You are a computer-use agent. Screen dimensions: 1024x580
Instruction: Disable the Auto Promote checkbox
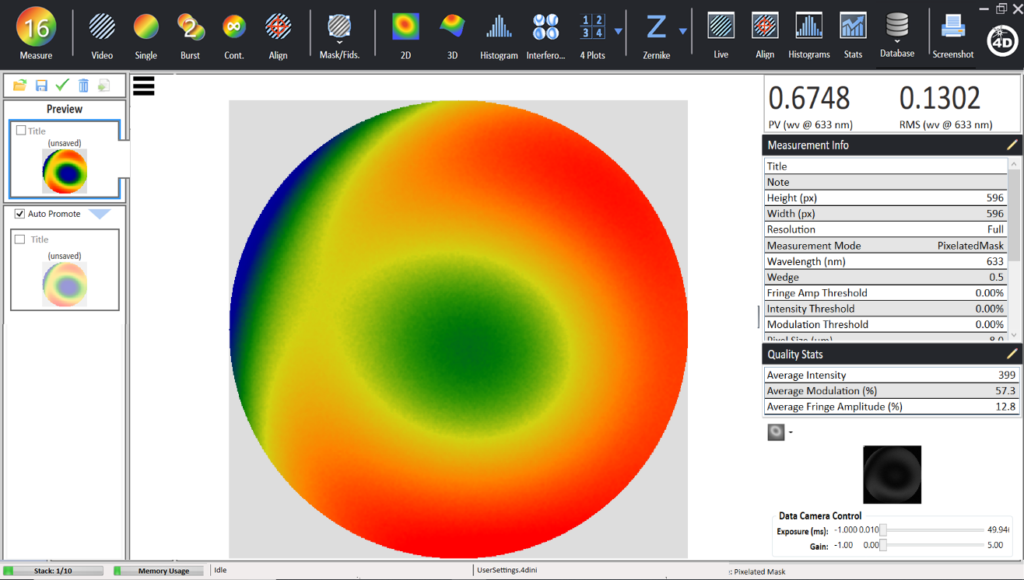pos(18,214)
